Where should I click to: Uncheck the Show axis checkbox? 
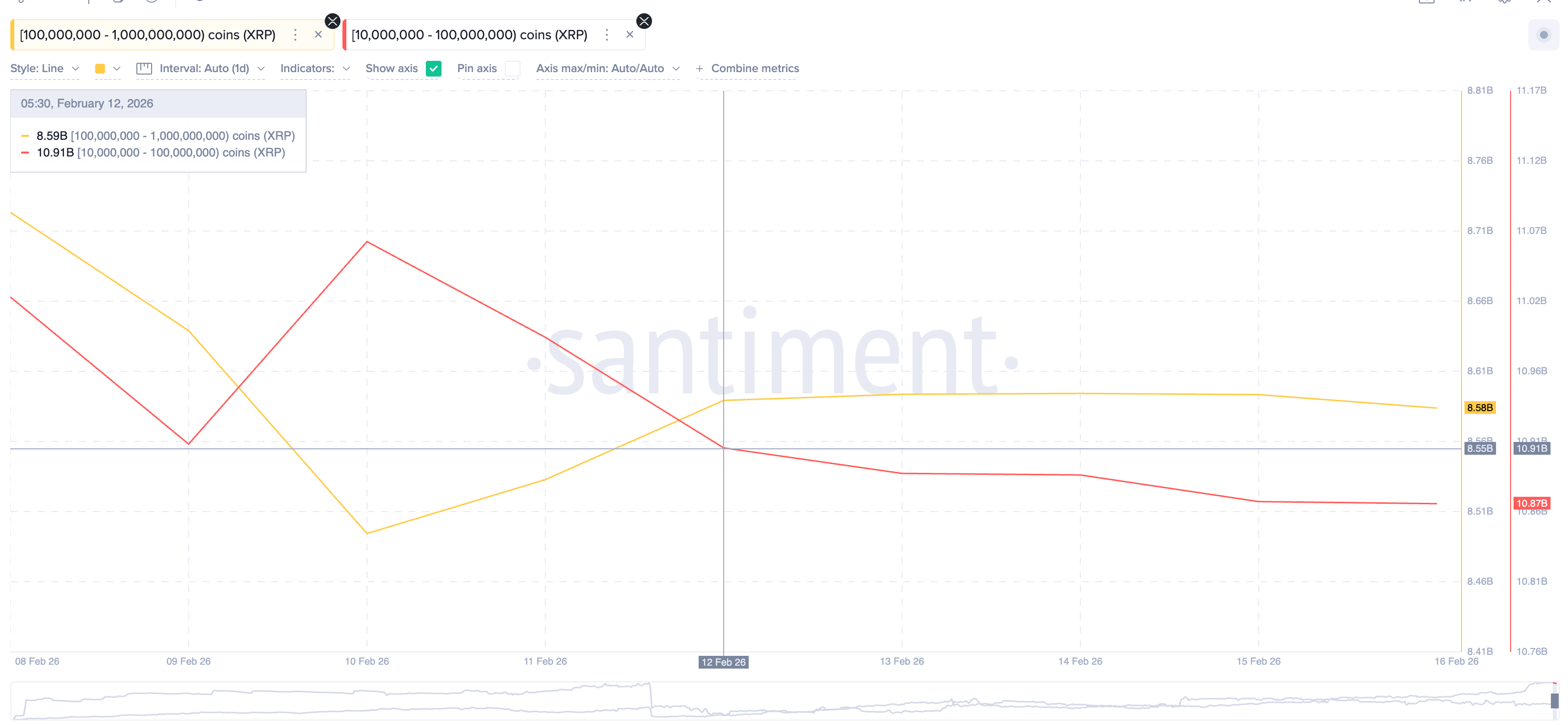click(x=433, y=69)
